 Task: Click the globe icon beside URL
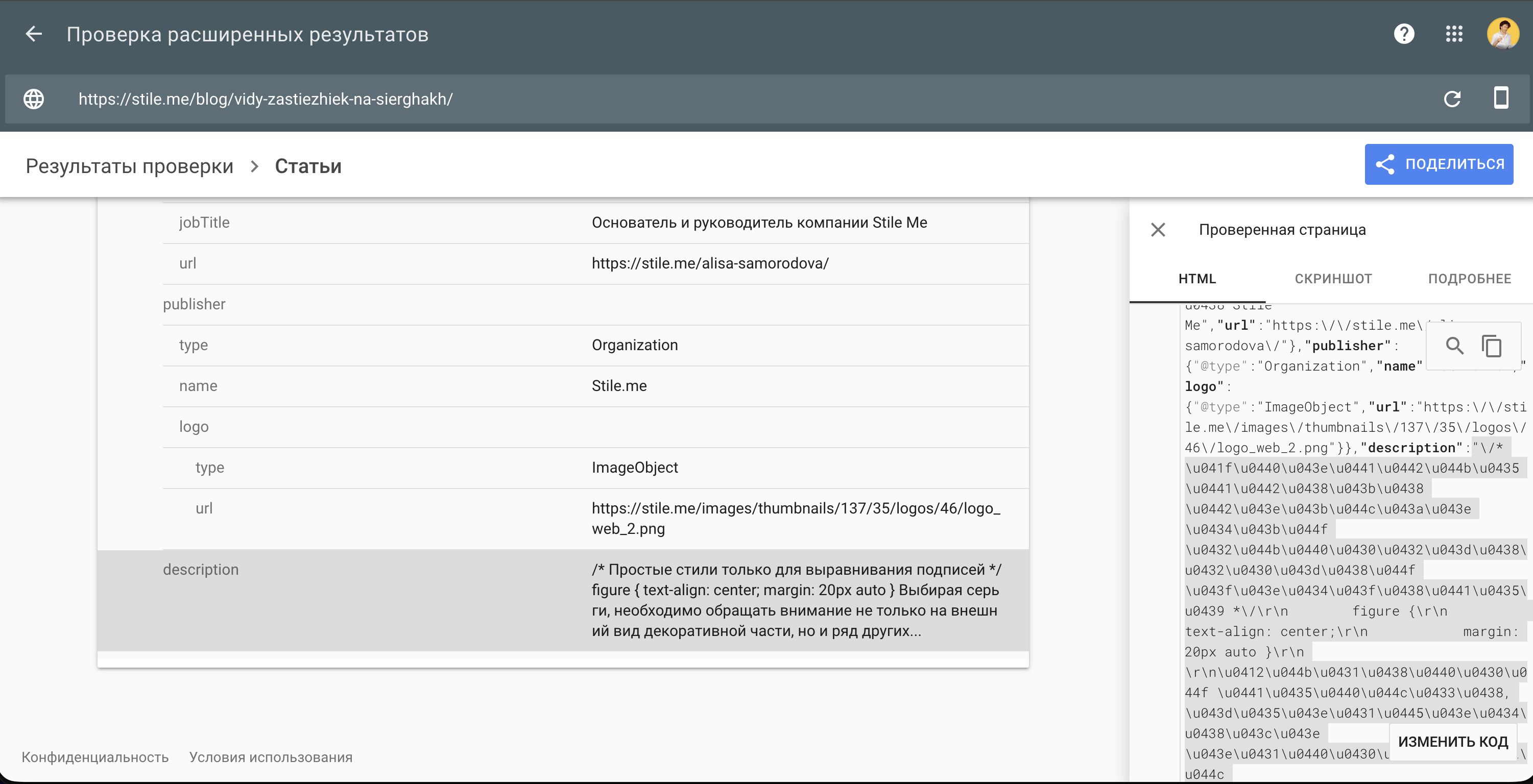pos(34,99)
